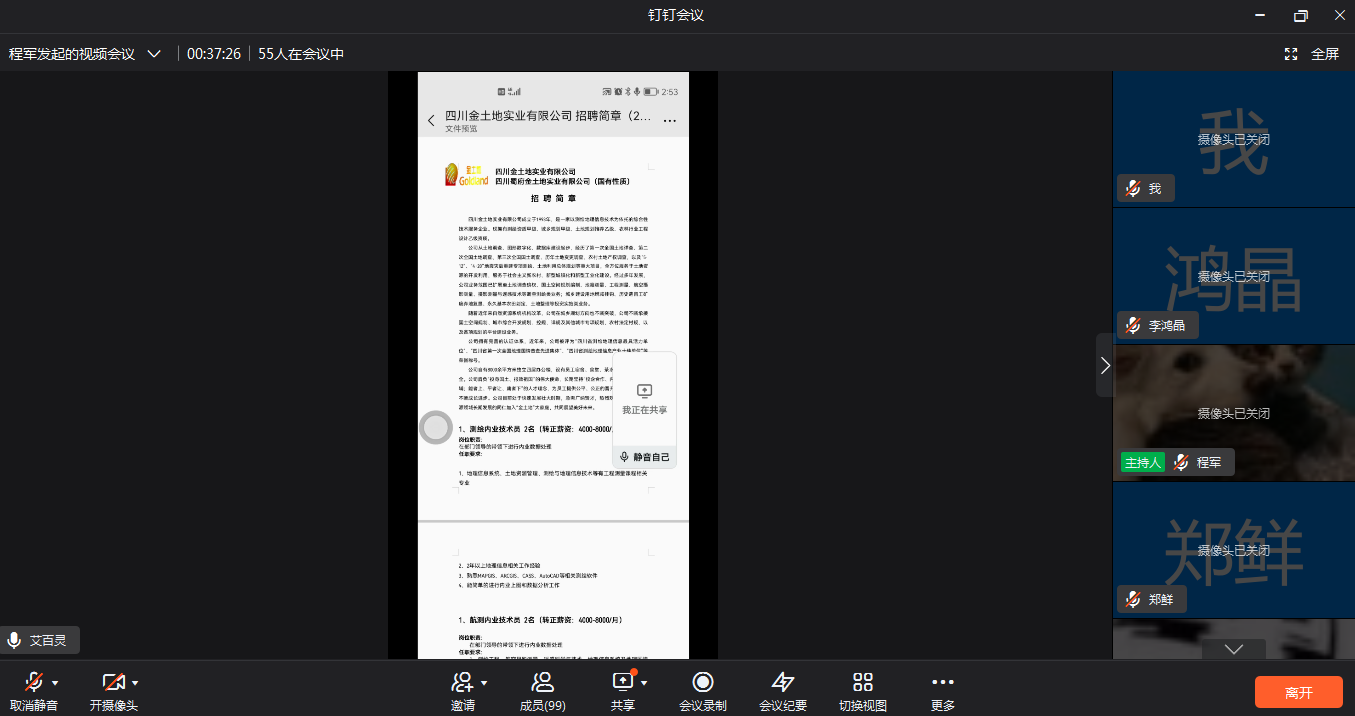Click the 我正在共享 sharing indicator icon

pyautogui.click(x=644, y=390)
